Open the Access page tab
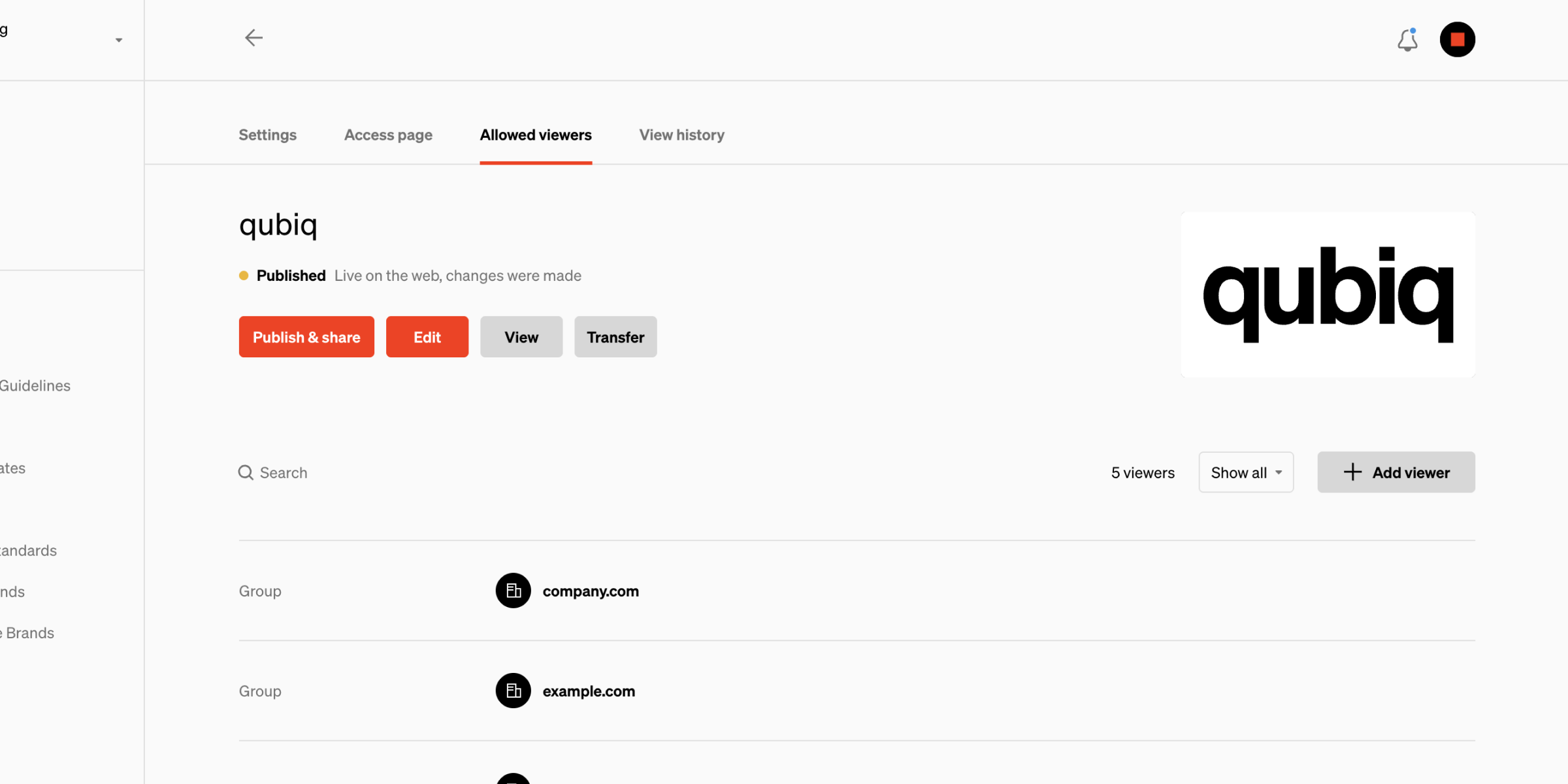Viewport: 1568px width, 784px height. [388, 135]
